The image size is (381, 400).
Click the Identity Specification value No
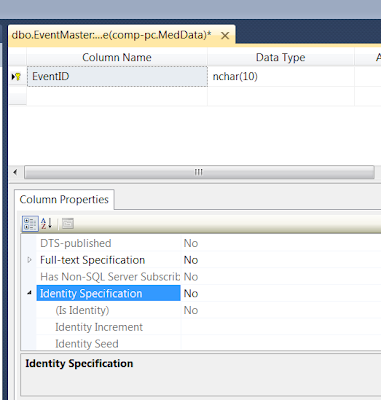pyautogui.click(x=191, y=293)
